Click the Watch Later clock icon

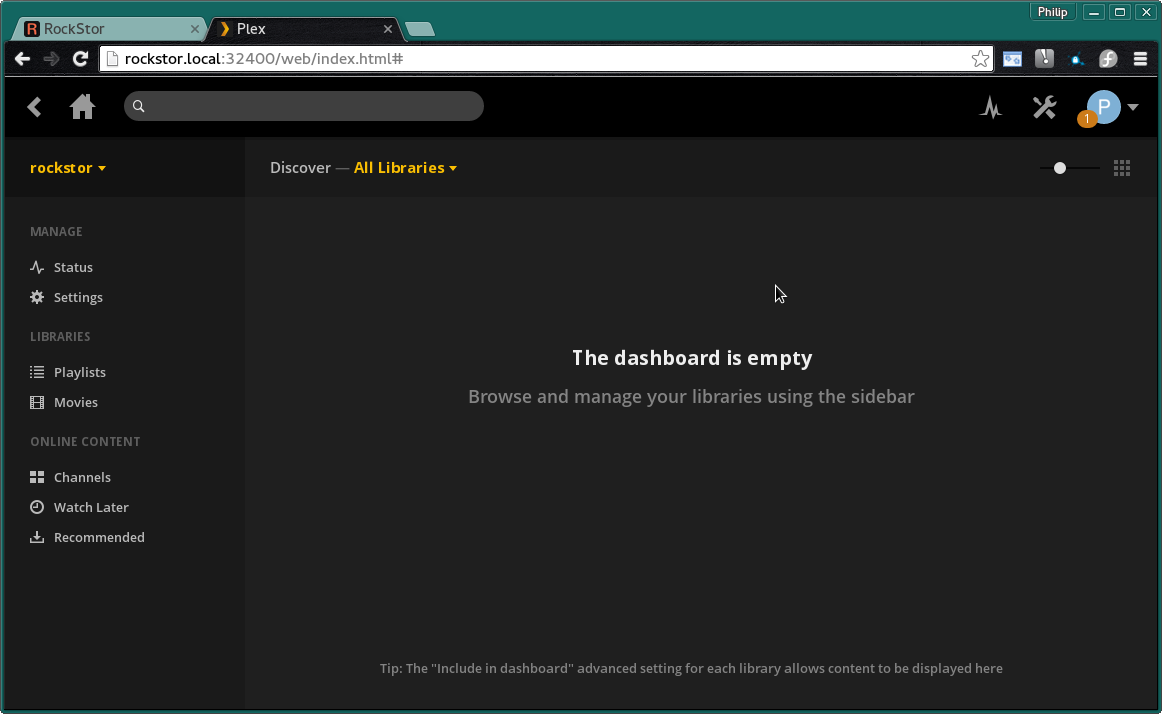pyautogui.click(x=37, y=507)
